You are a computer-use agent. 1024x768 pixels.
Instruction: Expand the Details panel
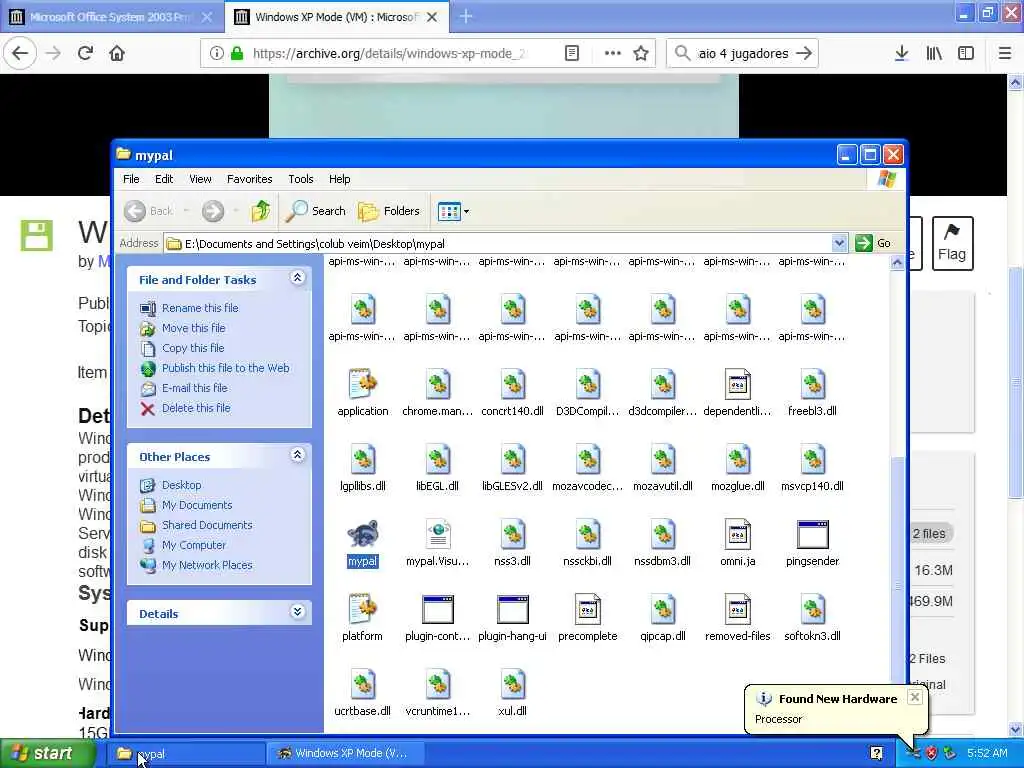click(297, 612)
